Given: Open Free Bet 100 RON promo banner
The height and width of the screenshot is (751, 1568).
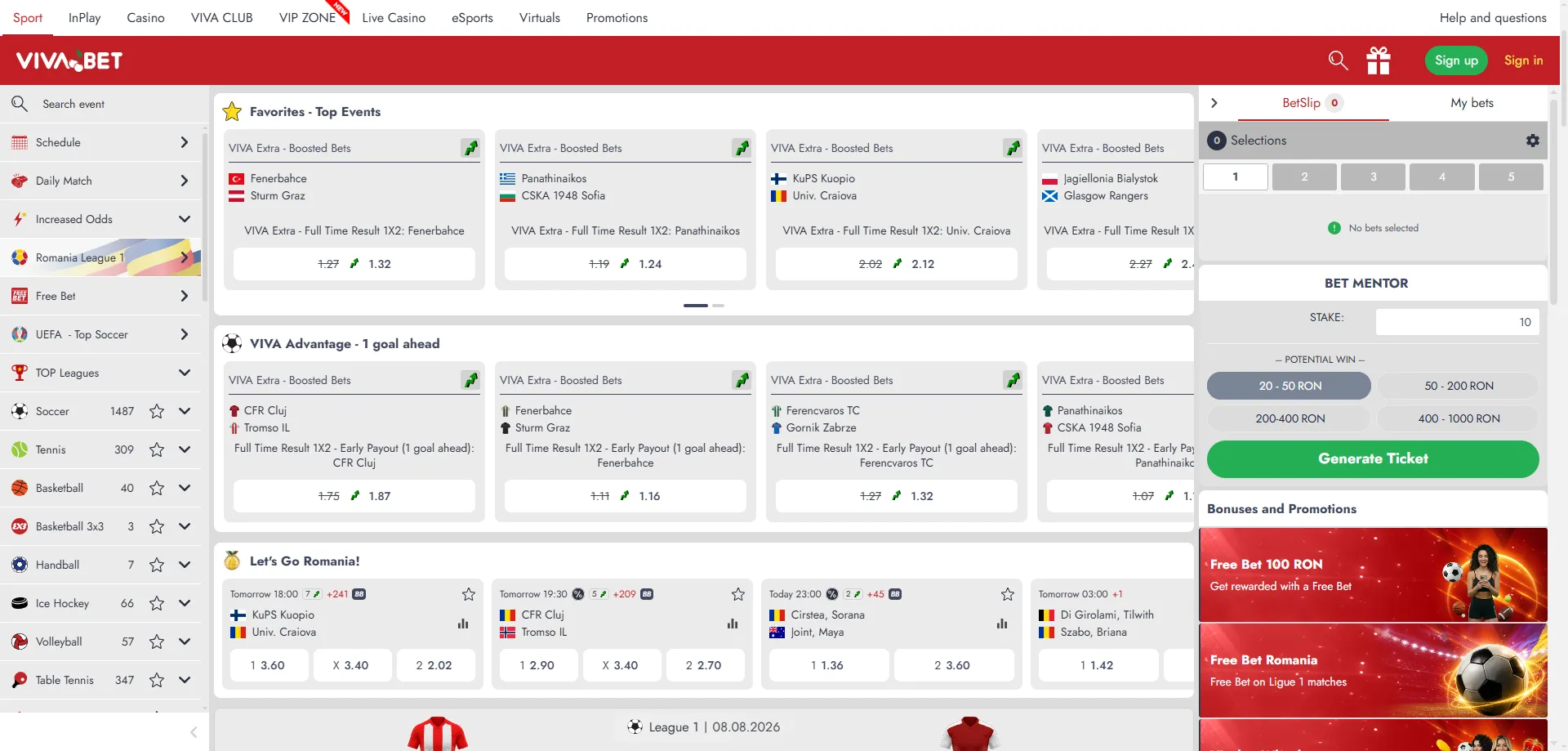Looking at the screenshot, I should coord(1373,574).
